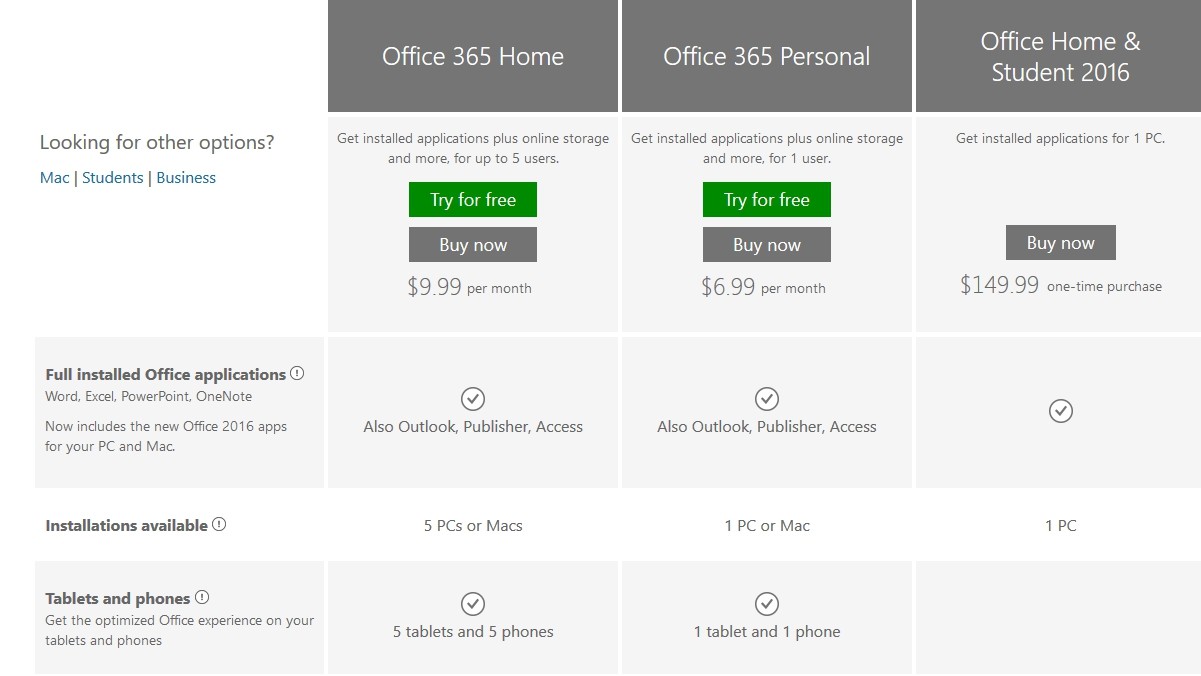
Task: Click Office 365 Personal's Also Outlook, Publisher, Access text
Action: (x=767, y=427)
